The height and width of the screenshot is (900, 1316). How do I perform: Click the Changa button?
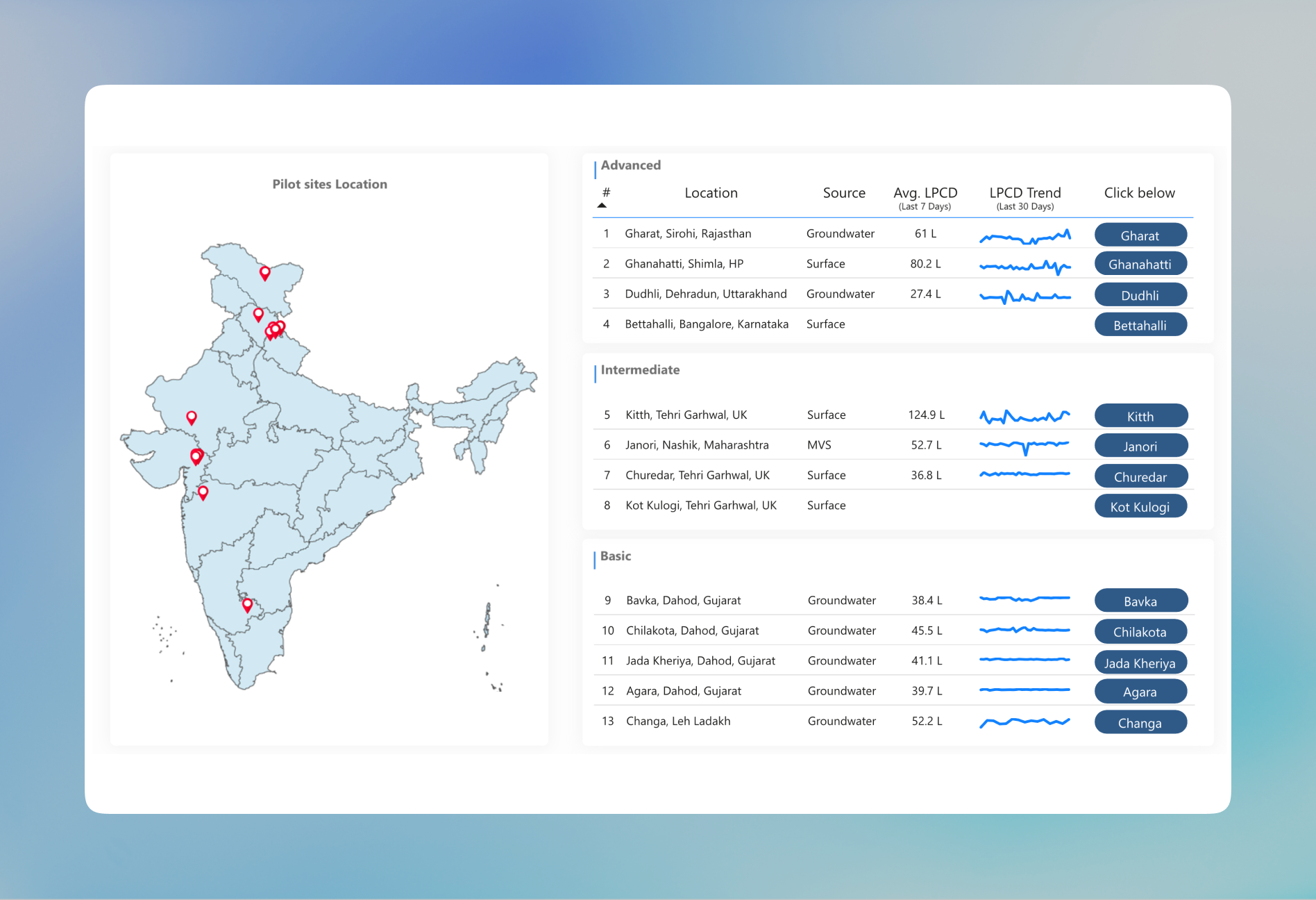[x=1140, y=723]
